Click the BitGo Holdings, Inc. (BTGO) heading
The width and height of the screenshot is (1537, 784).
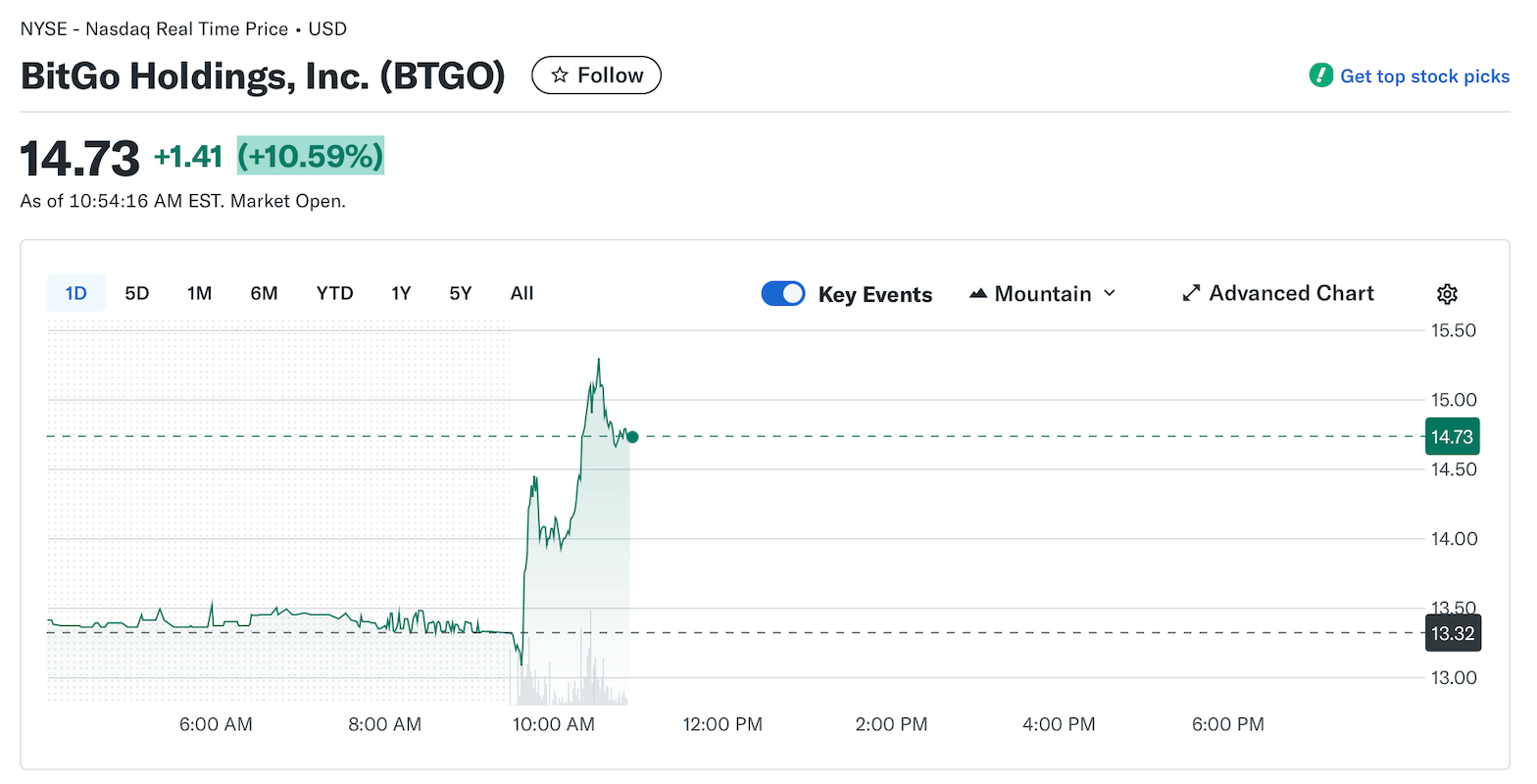coord(263,75)
